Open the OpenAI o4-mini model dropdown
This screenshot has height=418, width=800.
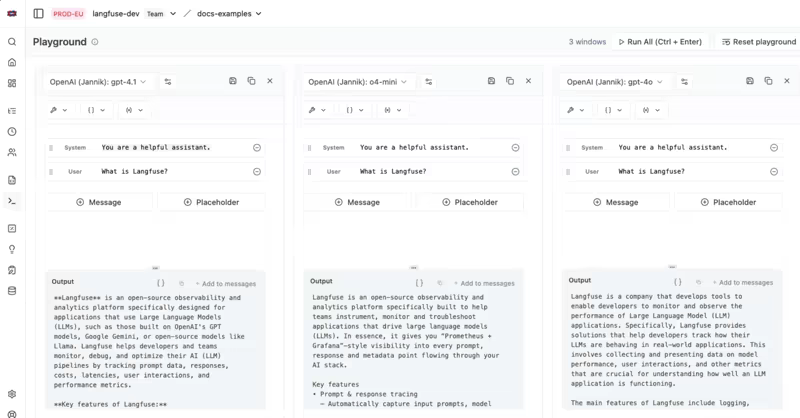coord(358,82)
